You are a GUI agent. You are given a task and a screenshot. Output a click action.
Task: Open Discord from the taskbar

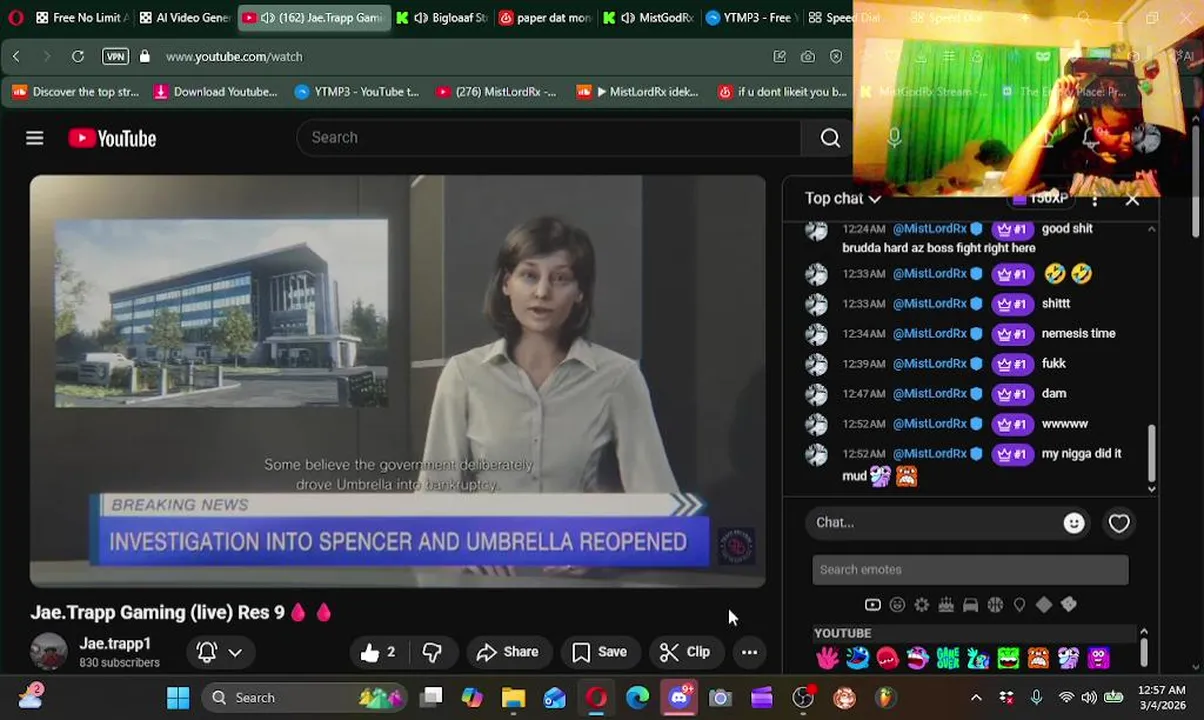click(x=680, y=698)
